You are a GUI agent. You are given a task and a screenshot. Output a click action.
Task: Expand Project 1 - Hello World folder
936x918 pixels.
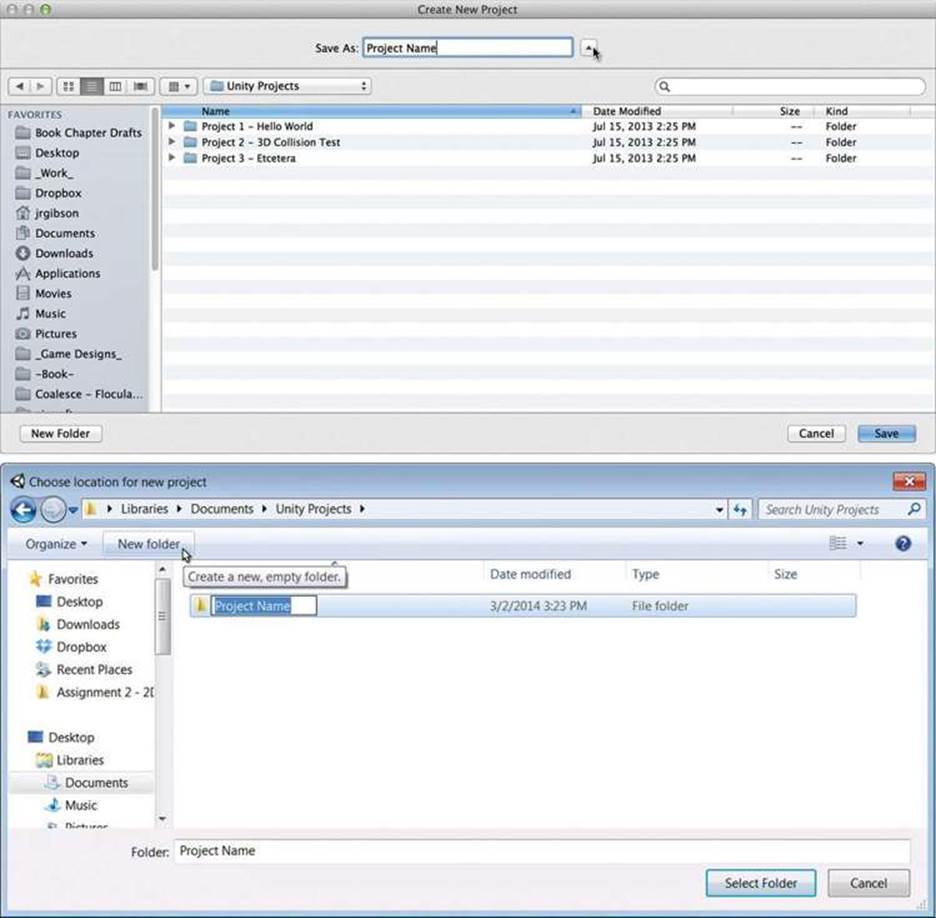pyautogui.click(x=172, y=126)
